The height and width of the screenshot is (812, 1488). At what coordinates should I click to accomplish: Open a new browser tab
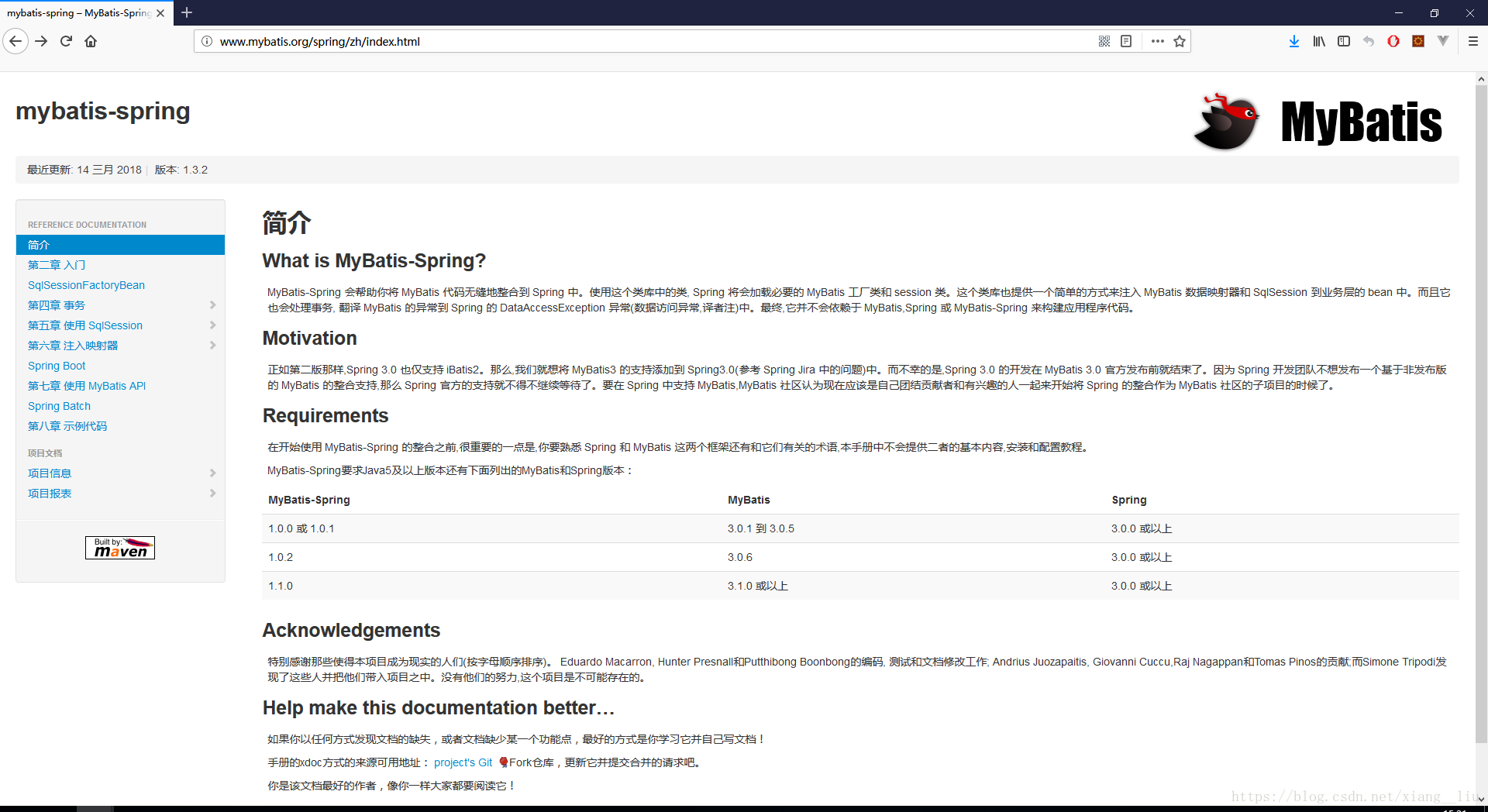pyautogui.click(x=187, y=12)
